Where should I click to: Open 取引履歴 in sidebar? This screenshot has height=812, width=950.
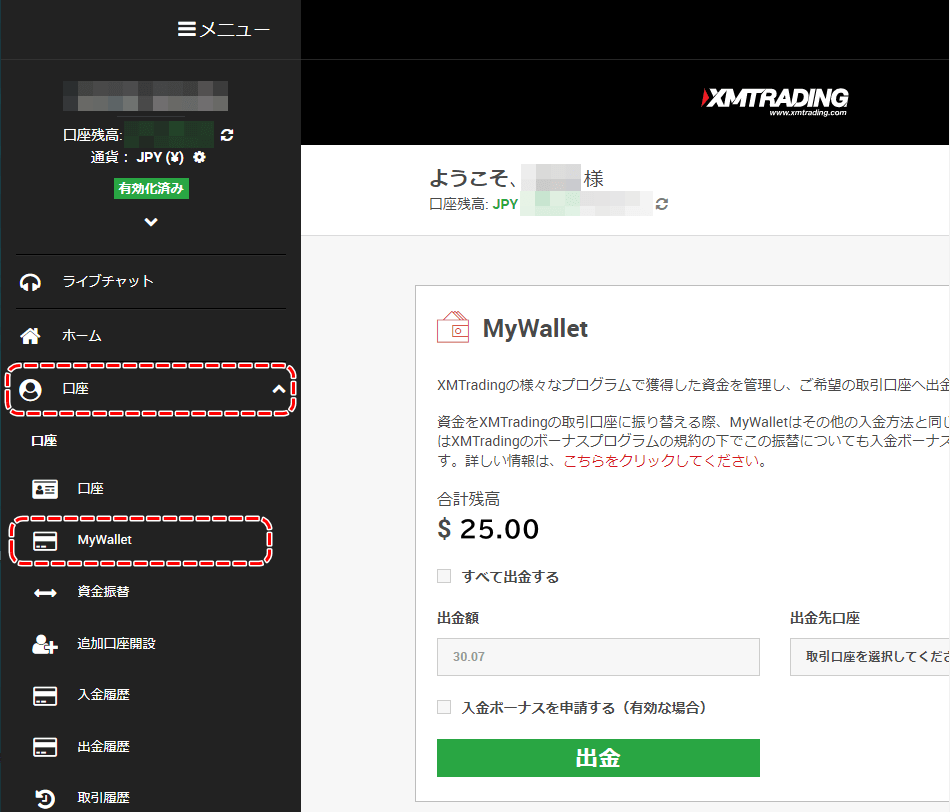(x=103, y=797)
